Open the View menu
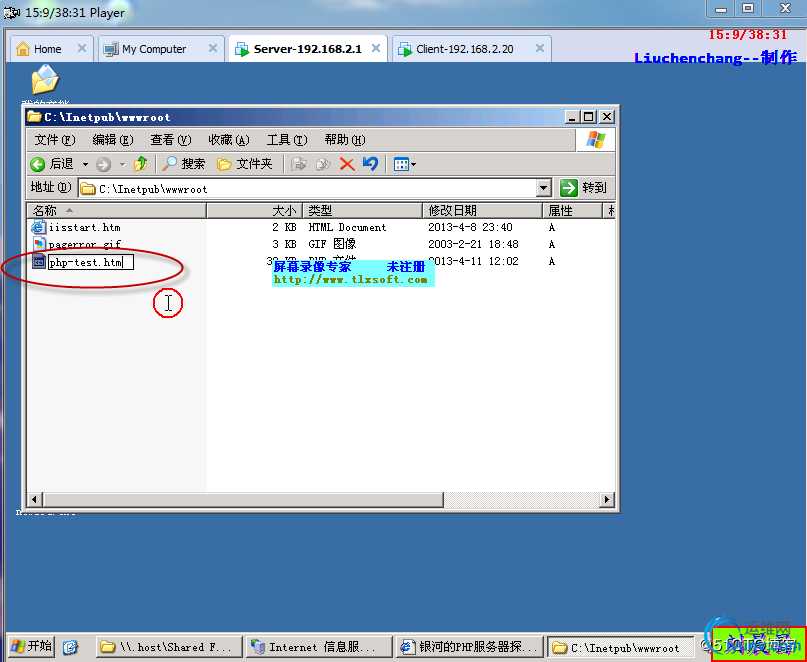The height and width of the screenshot is (662, 807). 170,140
